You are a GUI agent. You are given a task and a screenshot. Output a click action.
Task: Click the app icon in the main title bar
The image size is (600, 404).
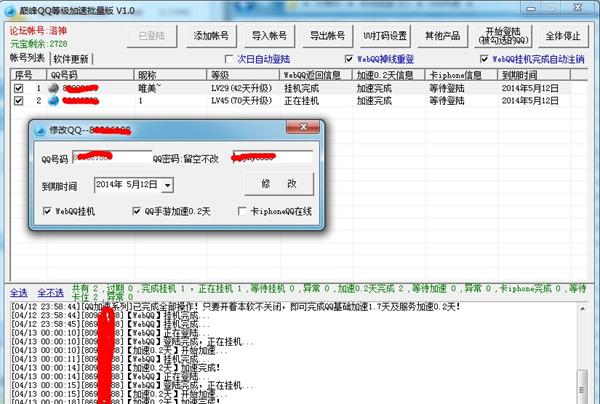click(x=10, y=11)
